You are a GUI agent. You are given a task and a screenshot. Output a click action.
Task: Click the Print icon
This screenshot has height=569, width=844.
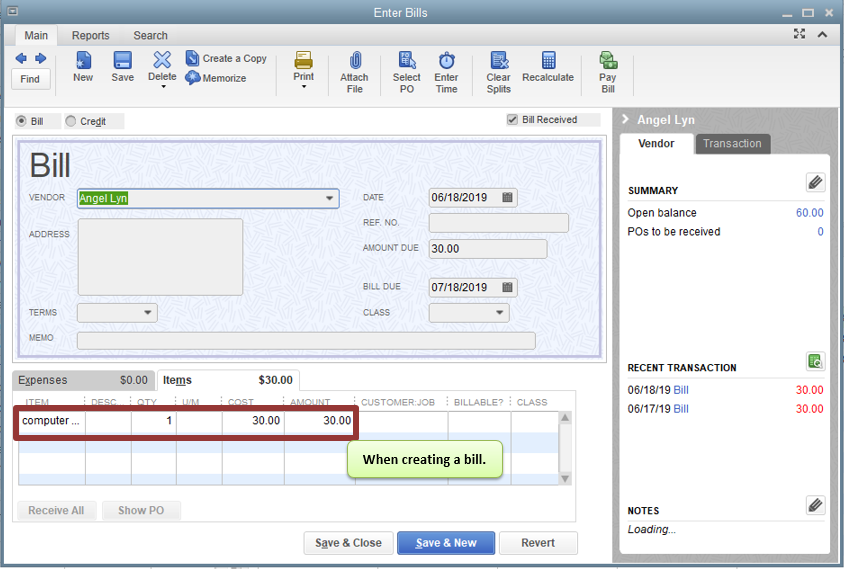tap(304, 60)
